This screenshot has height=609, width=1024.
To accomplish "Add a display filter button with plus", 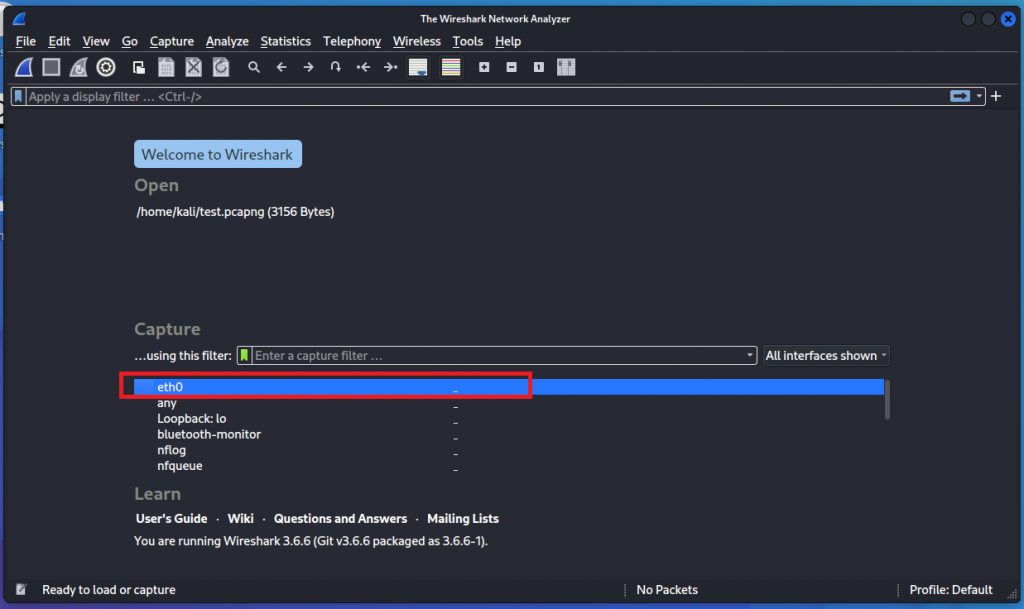I will [996, 97].
